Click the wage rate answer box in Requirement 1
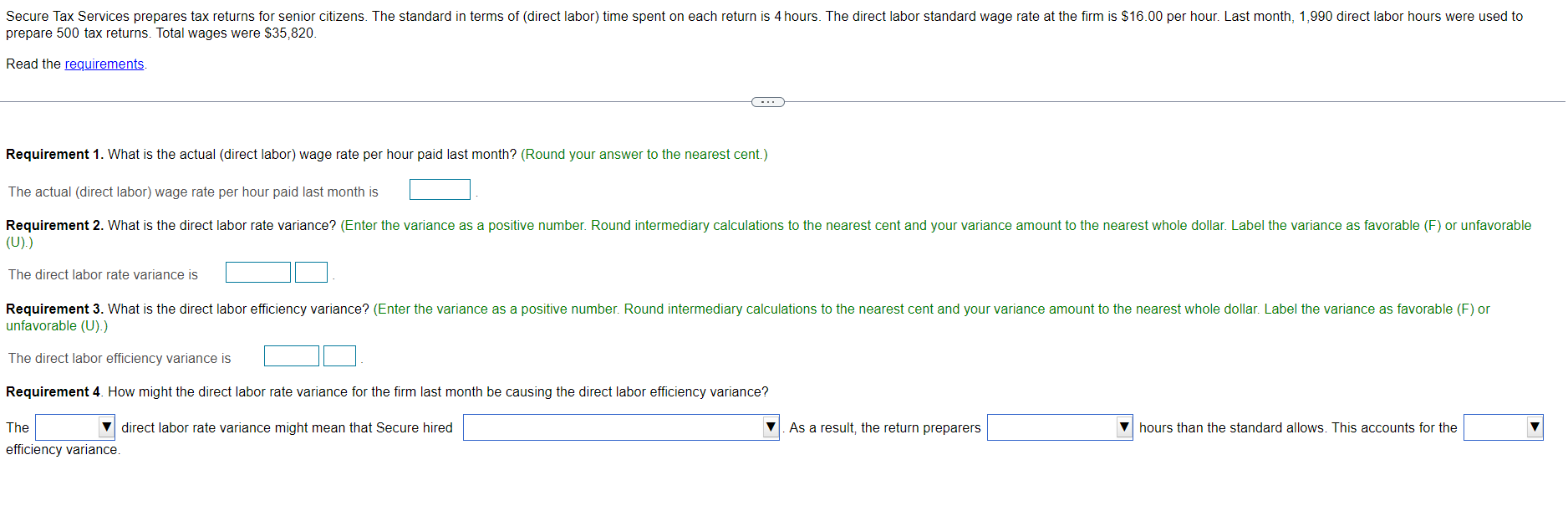The image size is (1568, 506). (440, 189)
